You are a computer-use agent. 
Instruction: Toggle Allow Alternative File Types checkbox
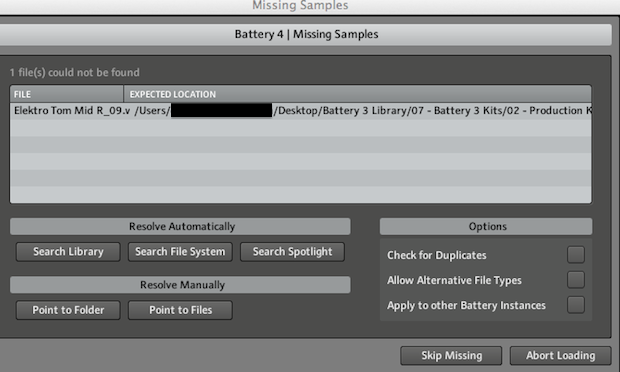576,280
